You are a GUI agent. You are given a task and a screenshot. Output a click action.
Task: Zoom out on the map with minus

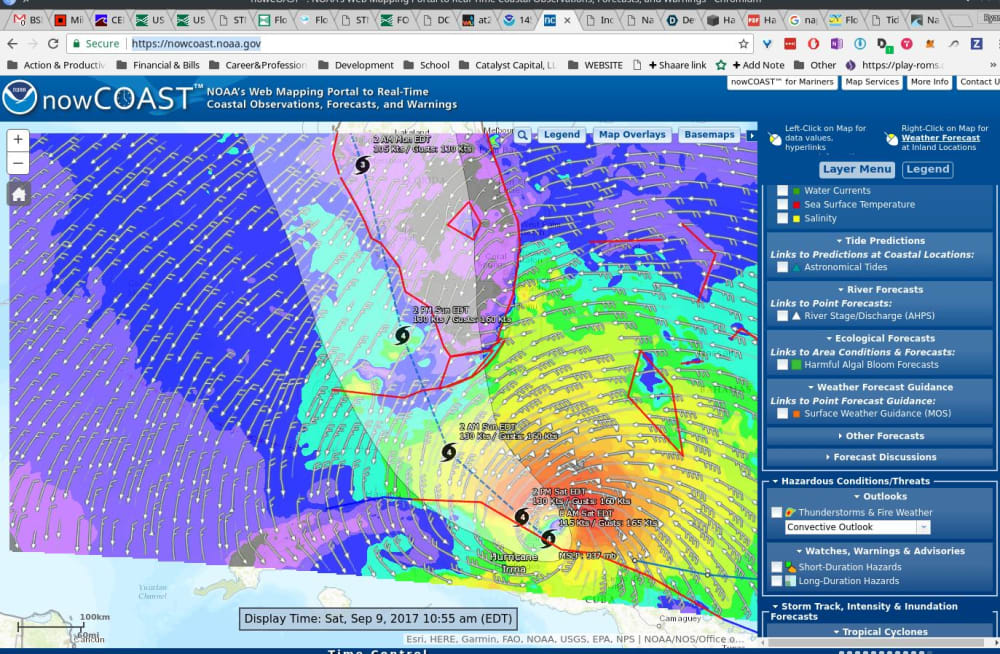(x=18, y=163)
